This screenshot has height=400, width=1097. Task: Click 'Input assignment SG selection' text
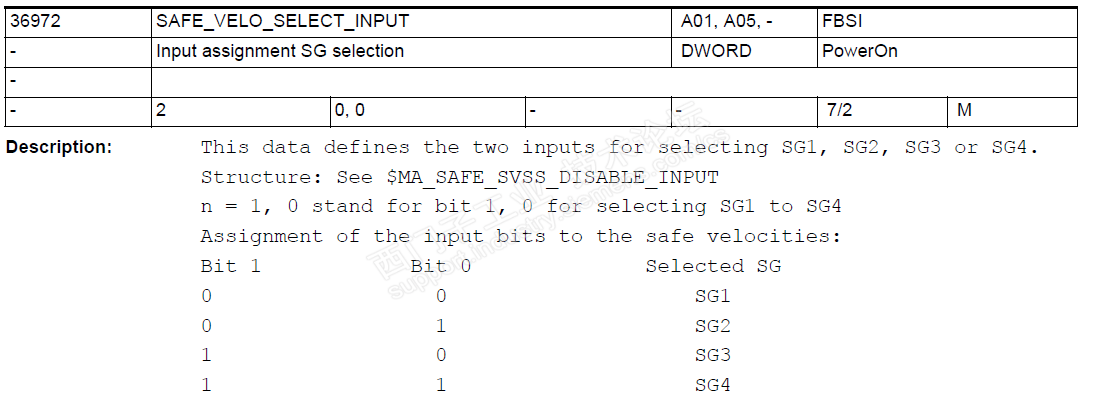pyautogui.click(x=280, y=51)
